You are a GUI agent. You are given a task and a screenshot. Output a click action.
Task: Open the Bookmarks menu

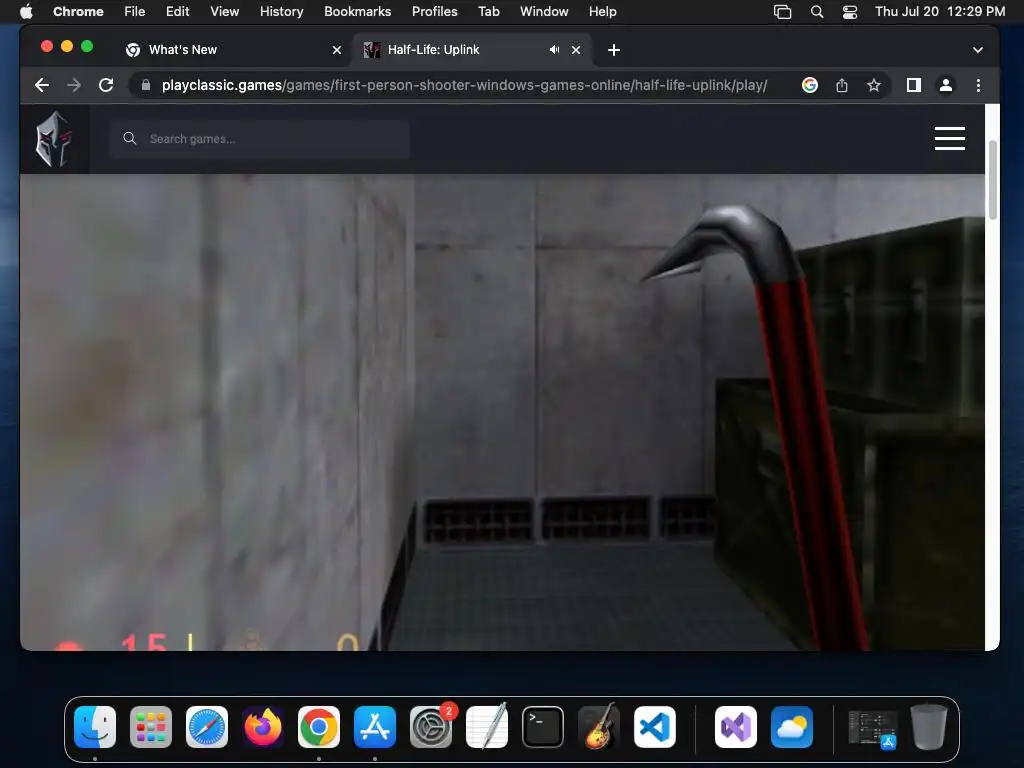click(357, 11)
